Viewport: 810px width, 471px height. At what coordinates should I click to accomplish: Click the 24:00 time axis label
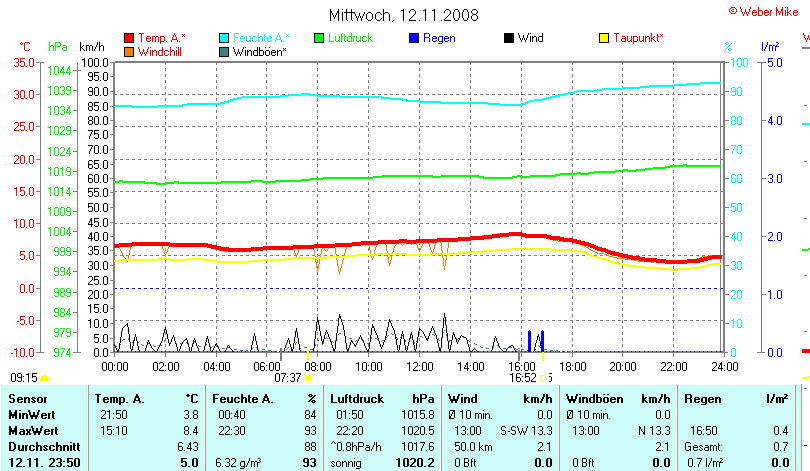[x=724, y=367]
